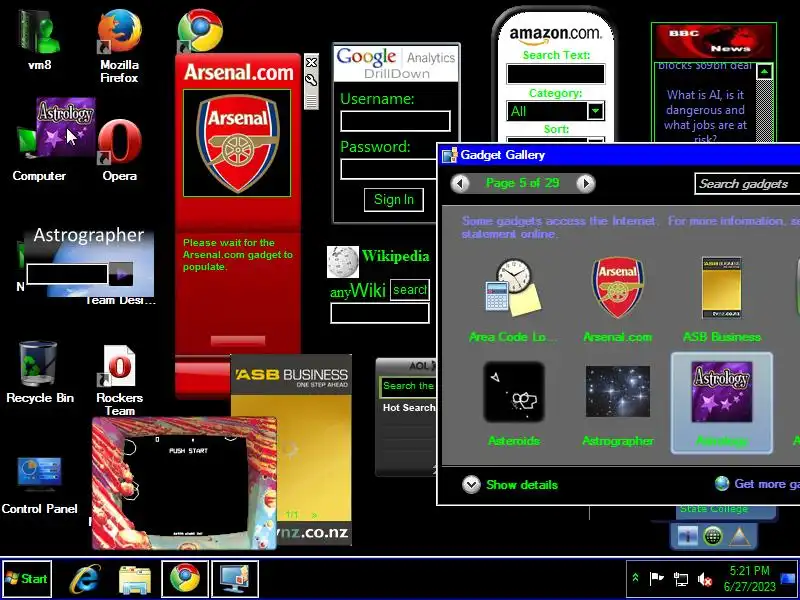The width and height of the screenshot is (800, 600).
Task: Select the highlighted Astrology gadget in Gadget Gallery
Action: click(721, 403)
